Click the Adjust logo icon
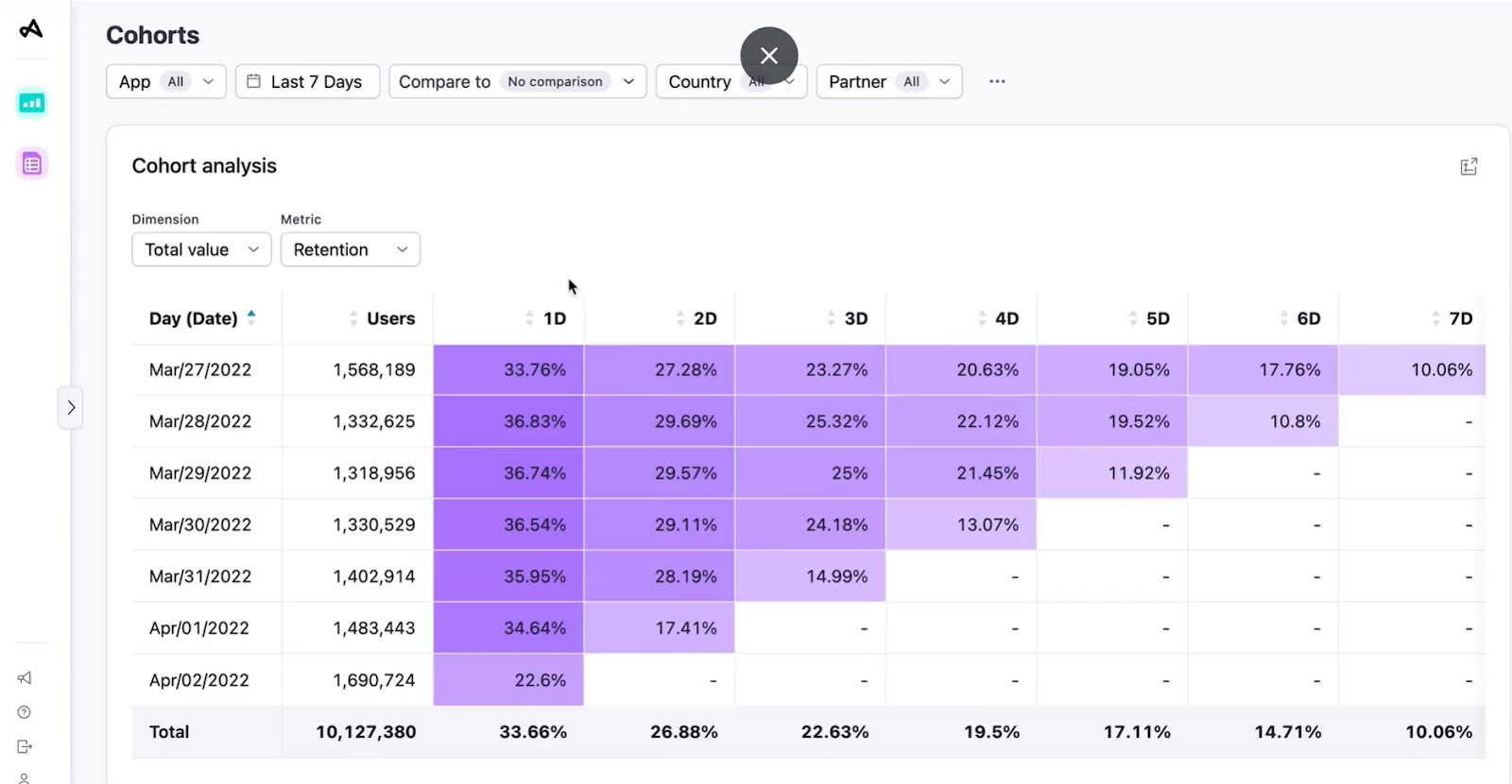This screenshot has height=784, width=1512. coord(31,29)
